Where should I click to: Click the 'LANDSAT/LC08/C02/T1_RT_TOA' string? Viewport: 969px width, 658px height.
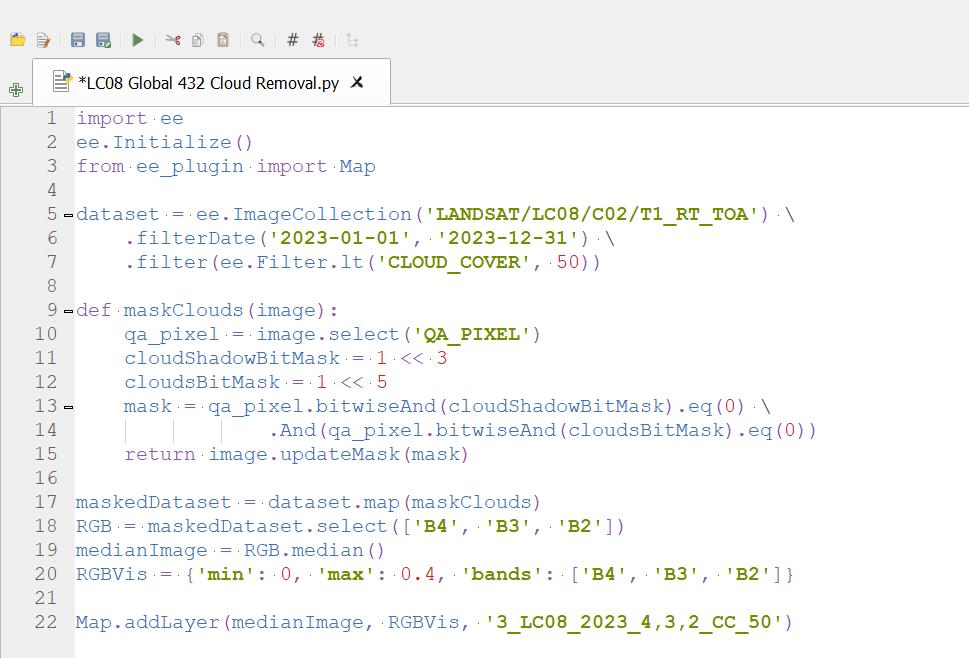pos(592,214)
